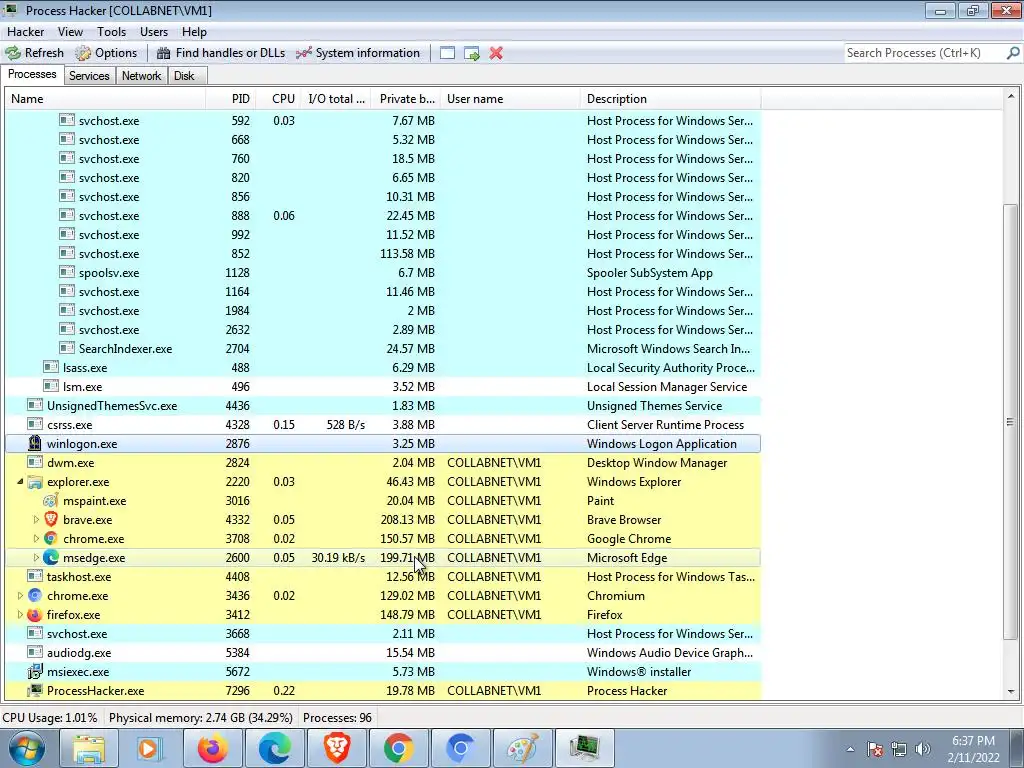Click the mspaint.exe Paint icon
The image size is (1024, 768).
pos(51,501)
